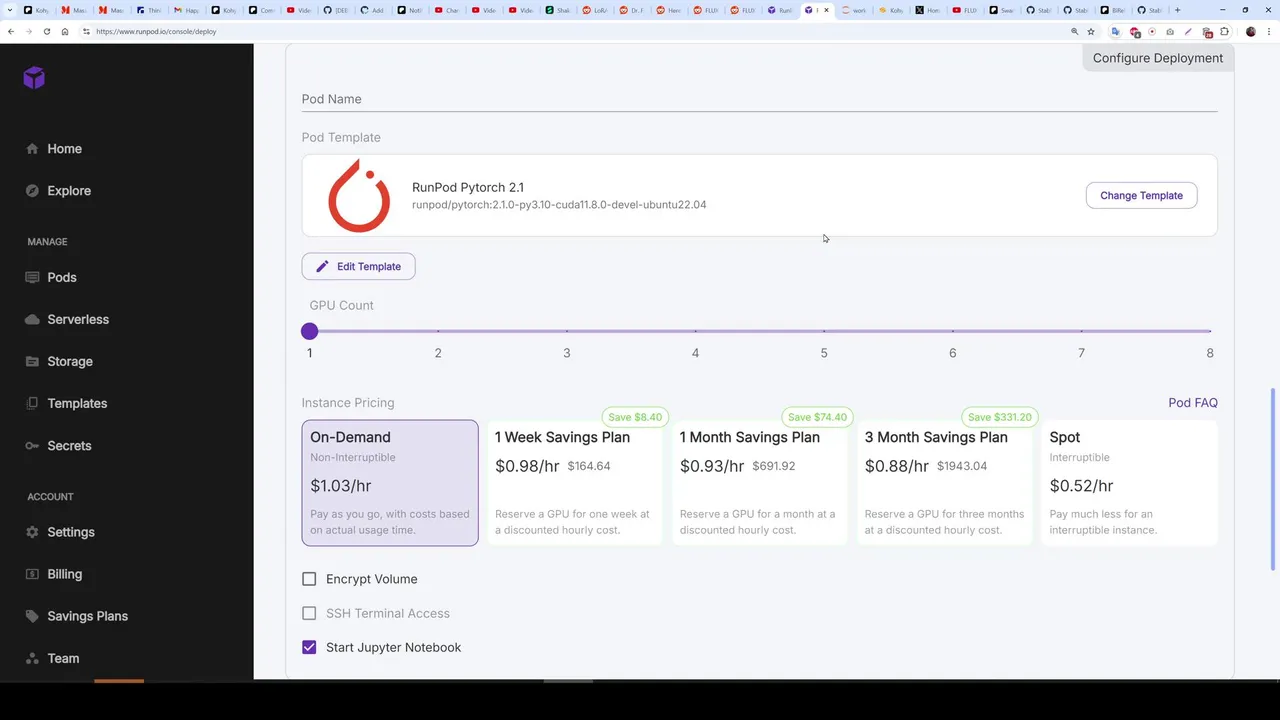Screen dimensions: 1280x720
Task: Open the Extensions puzzle icon
Action: (1224, 31)
